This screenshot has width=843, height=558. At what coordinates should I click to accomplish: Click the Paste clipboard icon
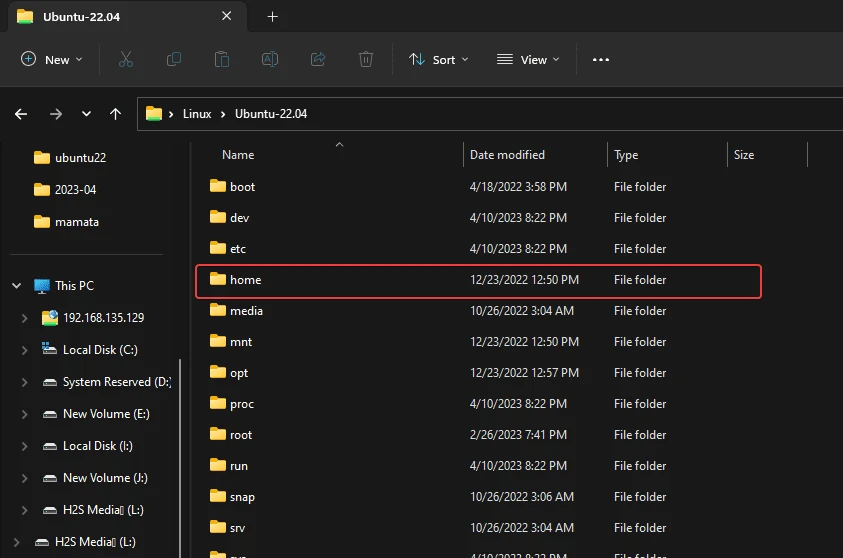coord(222,60)
